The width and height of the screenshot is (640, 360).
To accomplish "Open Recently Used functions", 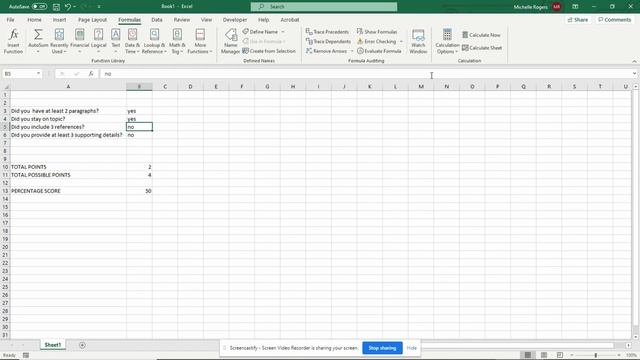I will tap(59, 41).
